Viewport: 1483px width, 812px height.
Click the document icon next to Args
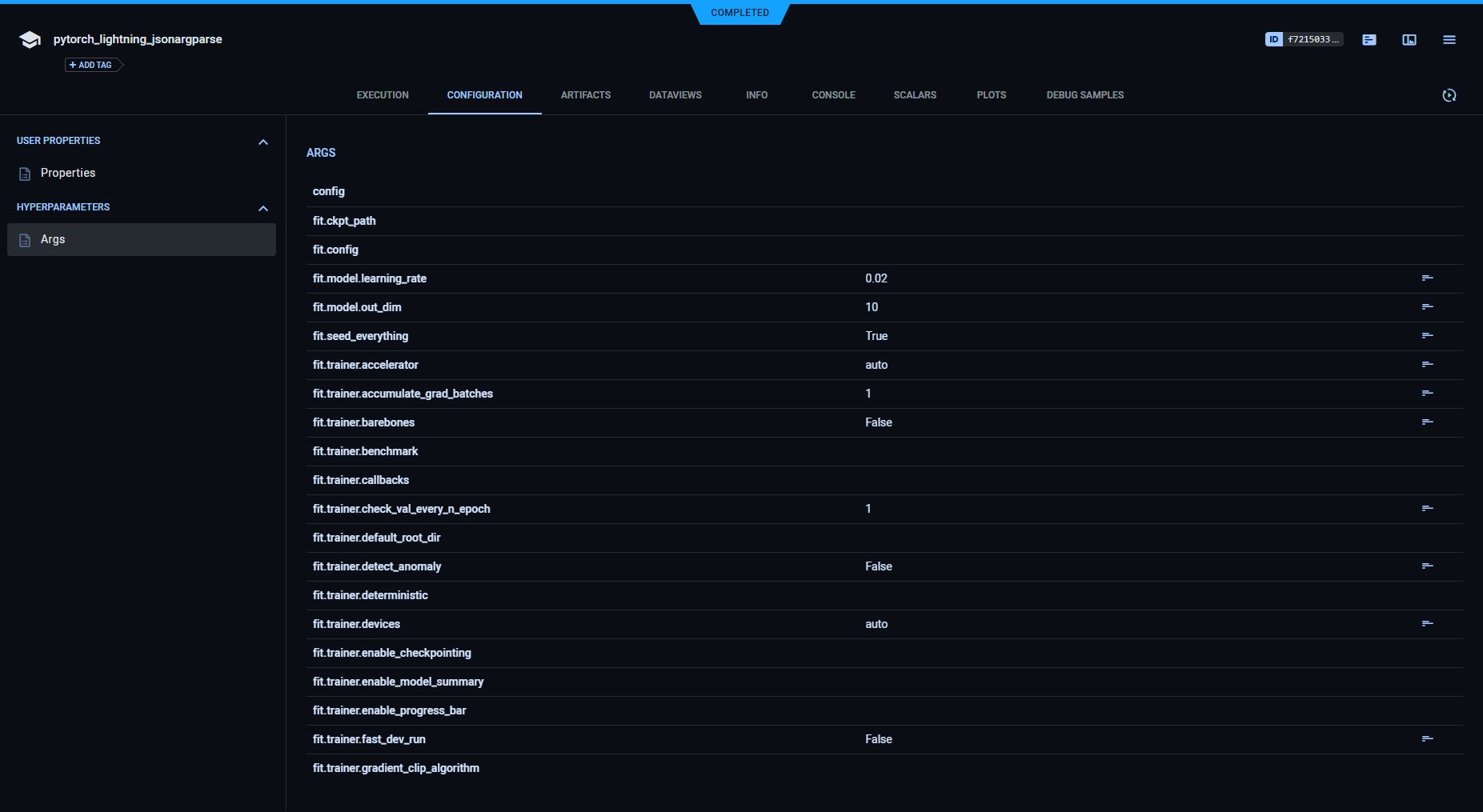[25, 238]
